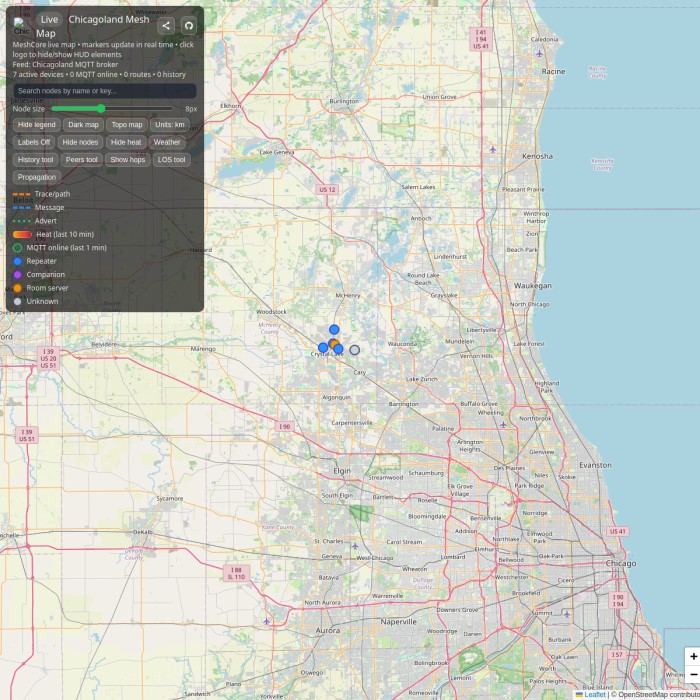This screenshot has width=700, height=700.
Task: Click the blue Repeater legend dot
Action: (x=17, y=261)
